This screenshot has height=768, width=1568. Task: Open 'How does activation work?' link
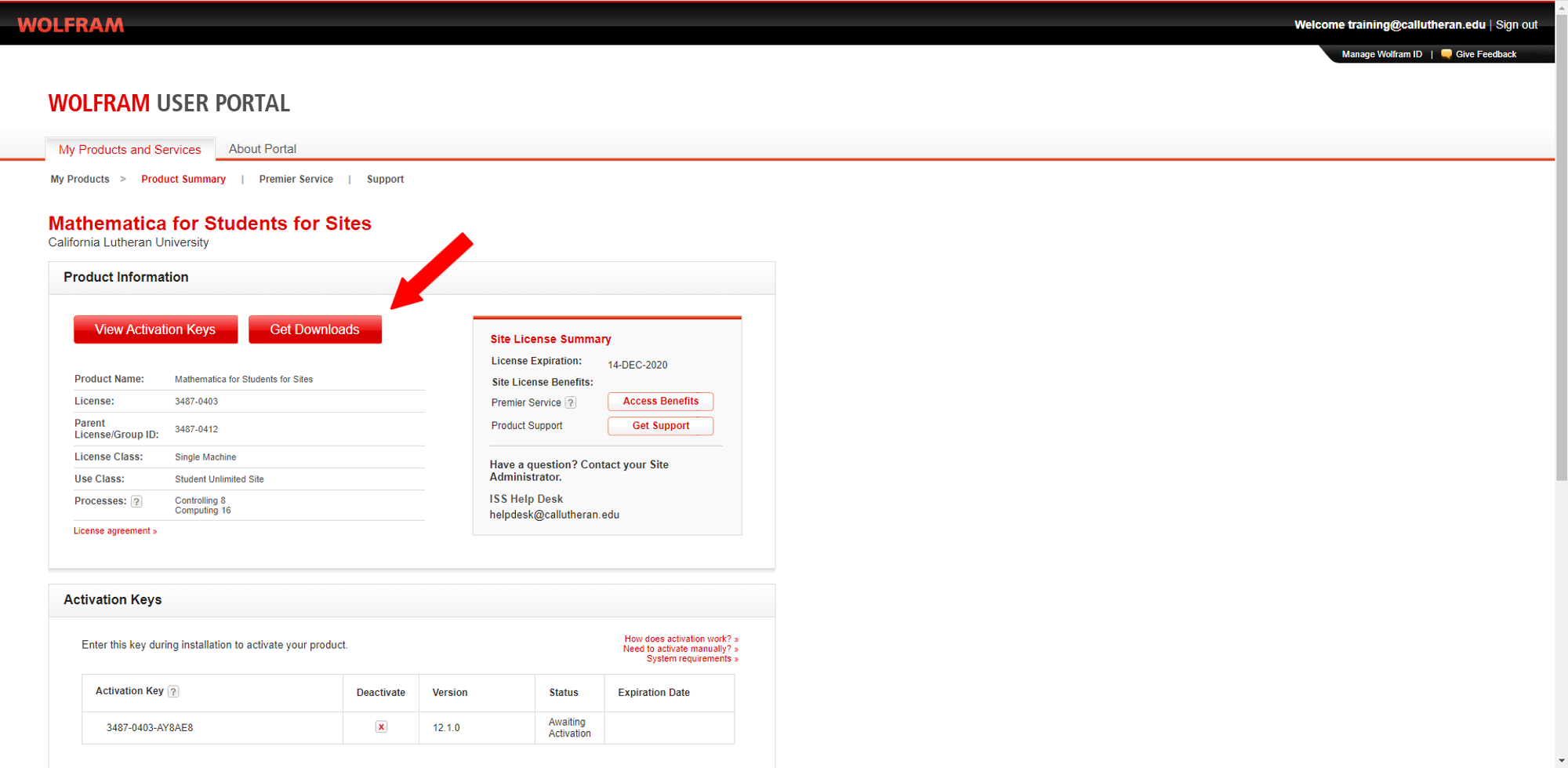pos(681,639)
